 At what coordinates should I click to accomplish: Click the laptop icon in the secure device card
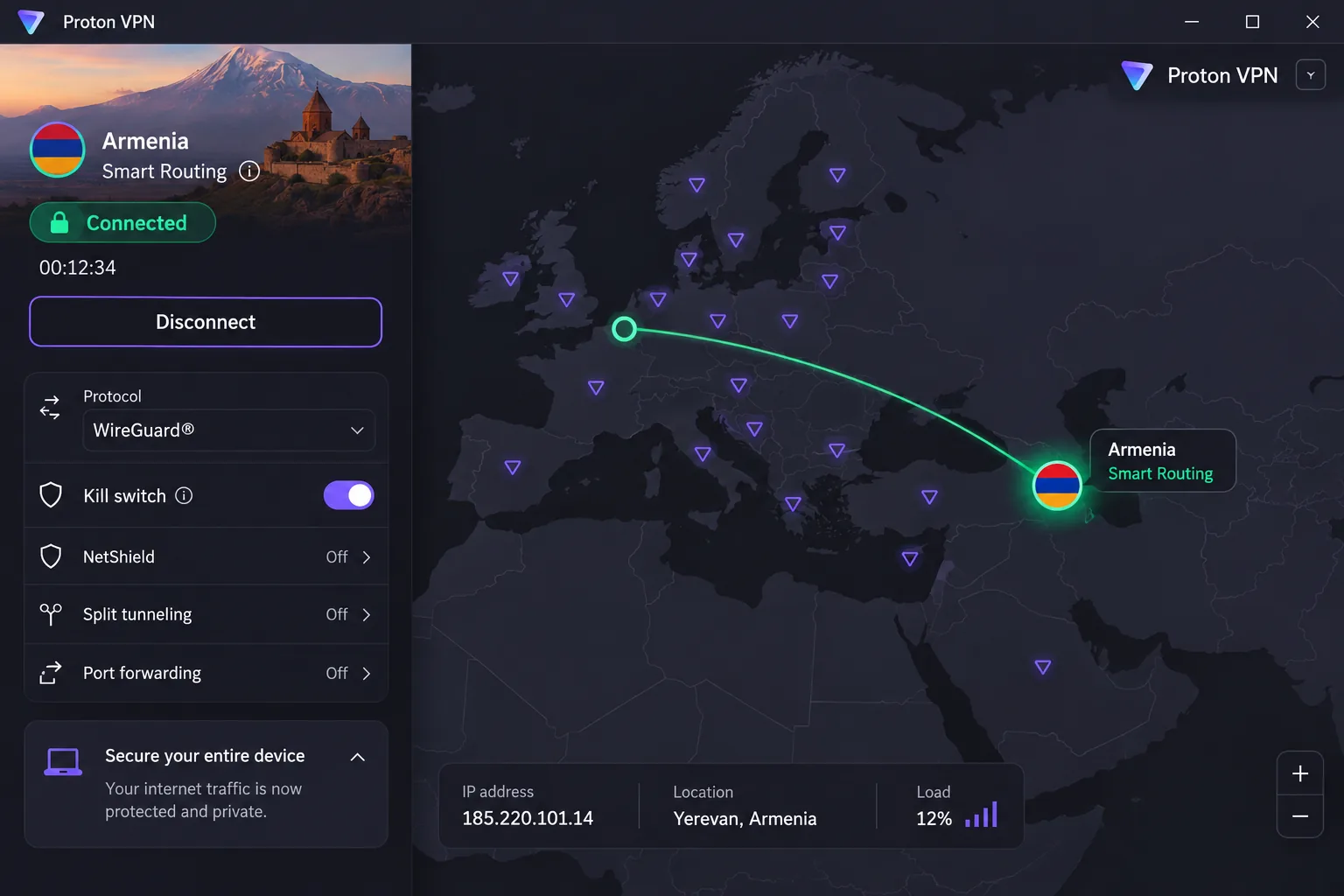click(x=63, y=762)
